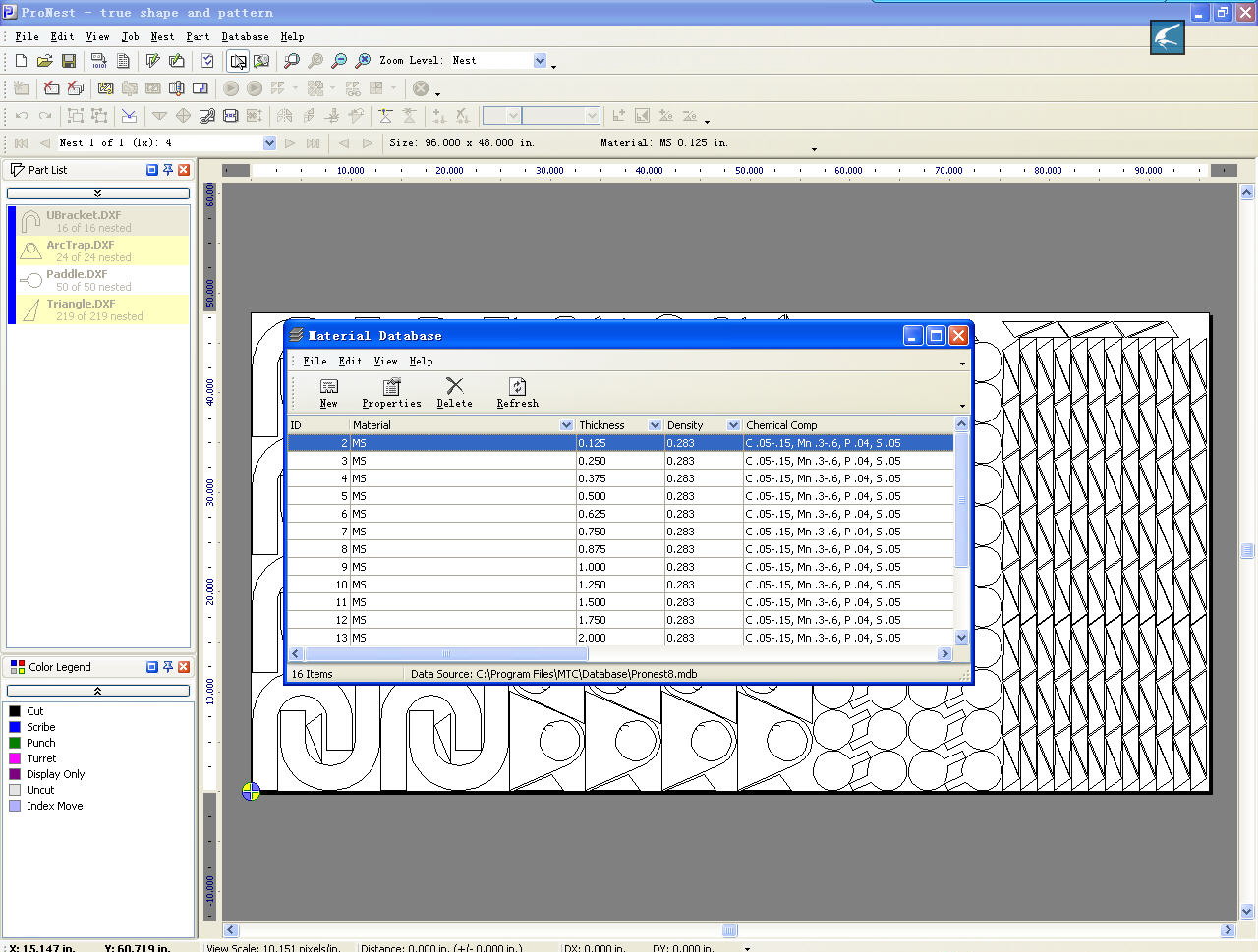Click Properties icon in Material Database
Screen dimensions: 1258x952
pyautogui.click(x=391, y=393)
